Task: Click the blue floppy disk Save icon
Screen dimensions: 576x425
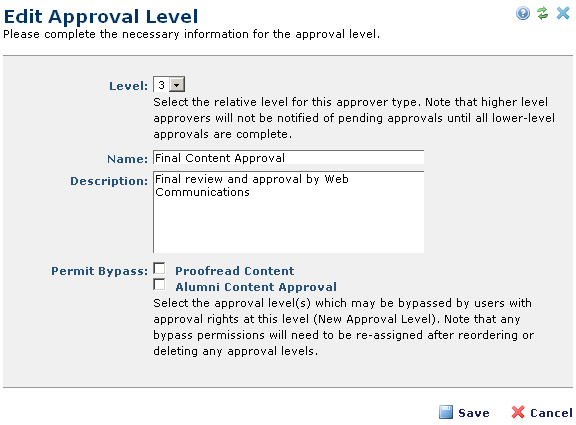Action: click(446, 412)
